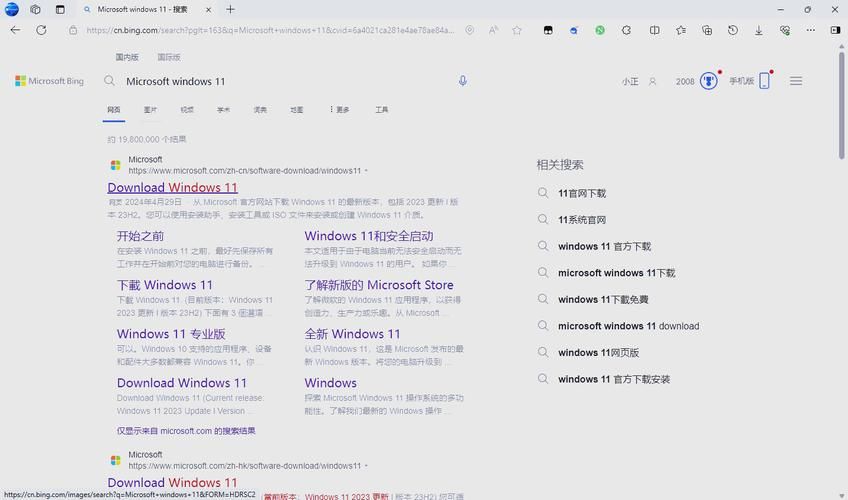Screen dimensions: 848x500
Task: Open the '全新 Windows 11' sublink
Action: tap(352, 334)
